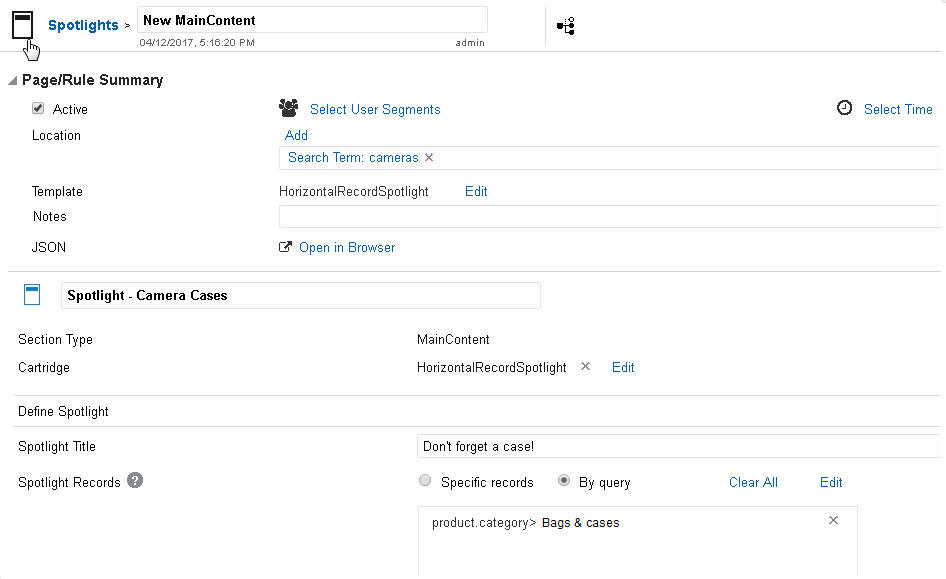
Task: Click the Open in Browser external icon
Action: tap(285, 247)
